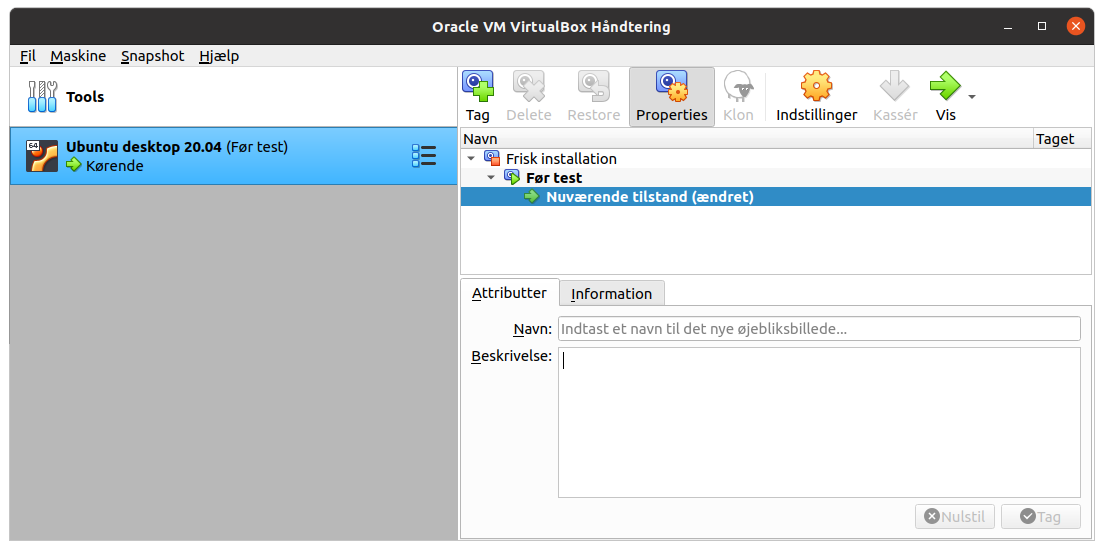Switch to the Information tab
Screen dimensions: 1104x550
[611, 294]
